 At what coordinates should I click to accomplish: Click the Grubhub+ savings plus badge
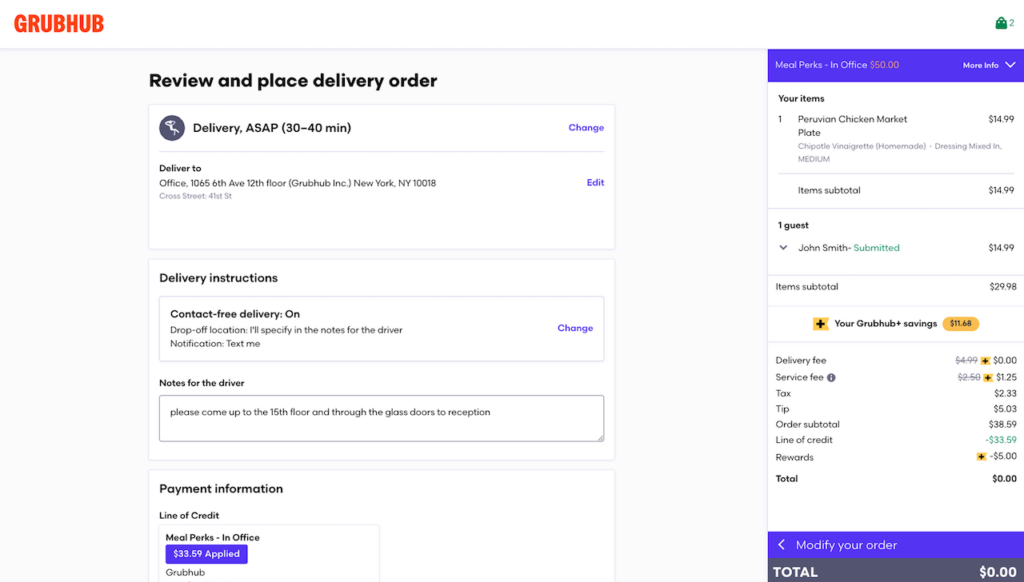[x=821, y=324]
